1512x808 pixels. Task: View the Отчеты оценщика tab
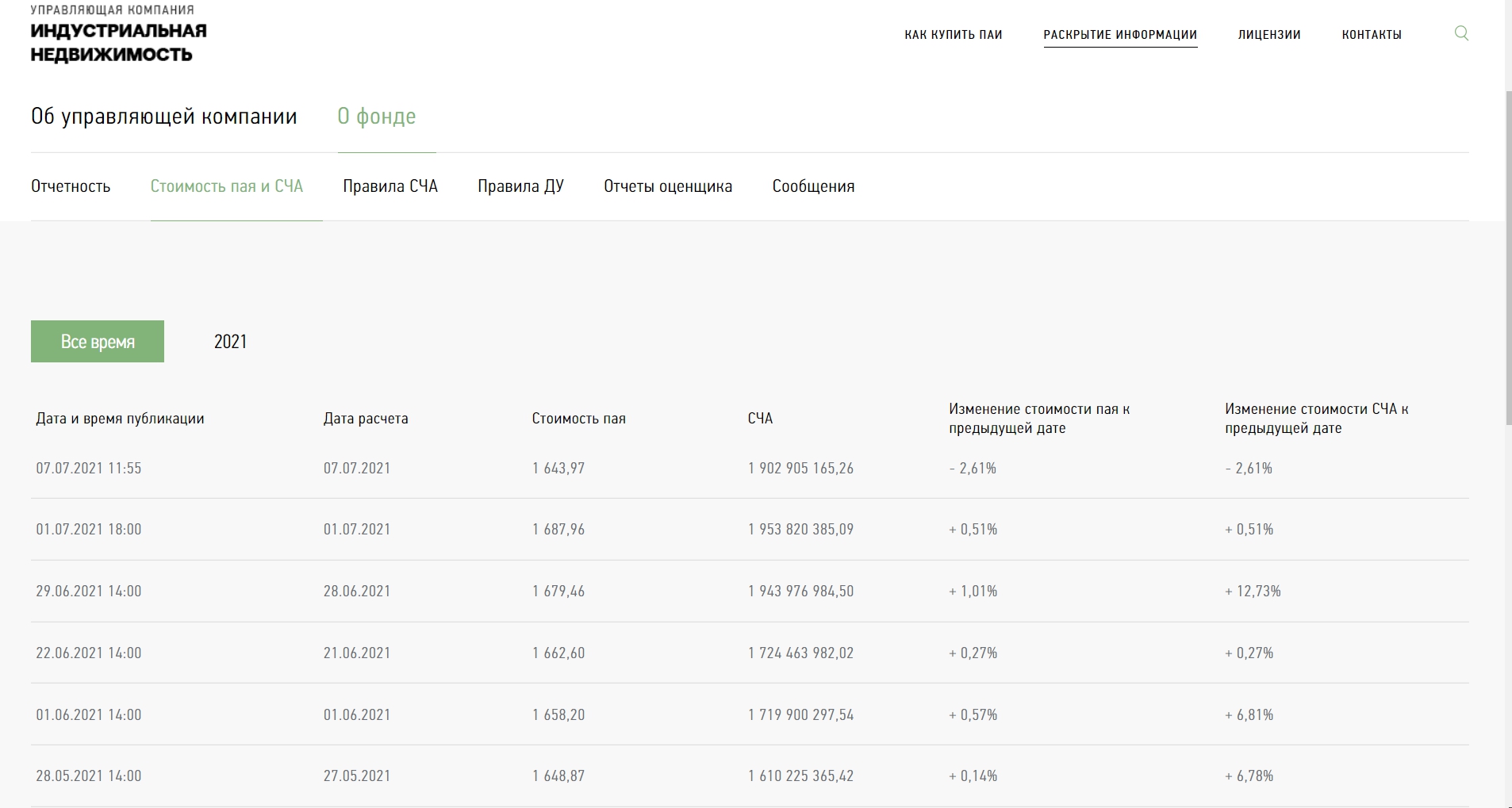tap(667, 186)
